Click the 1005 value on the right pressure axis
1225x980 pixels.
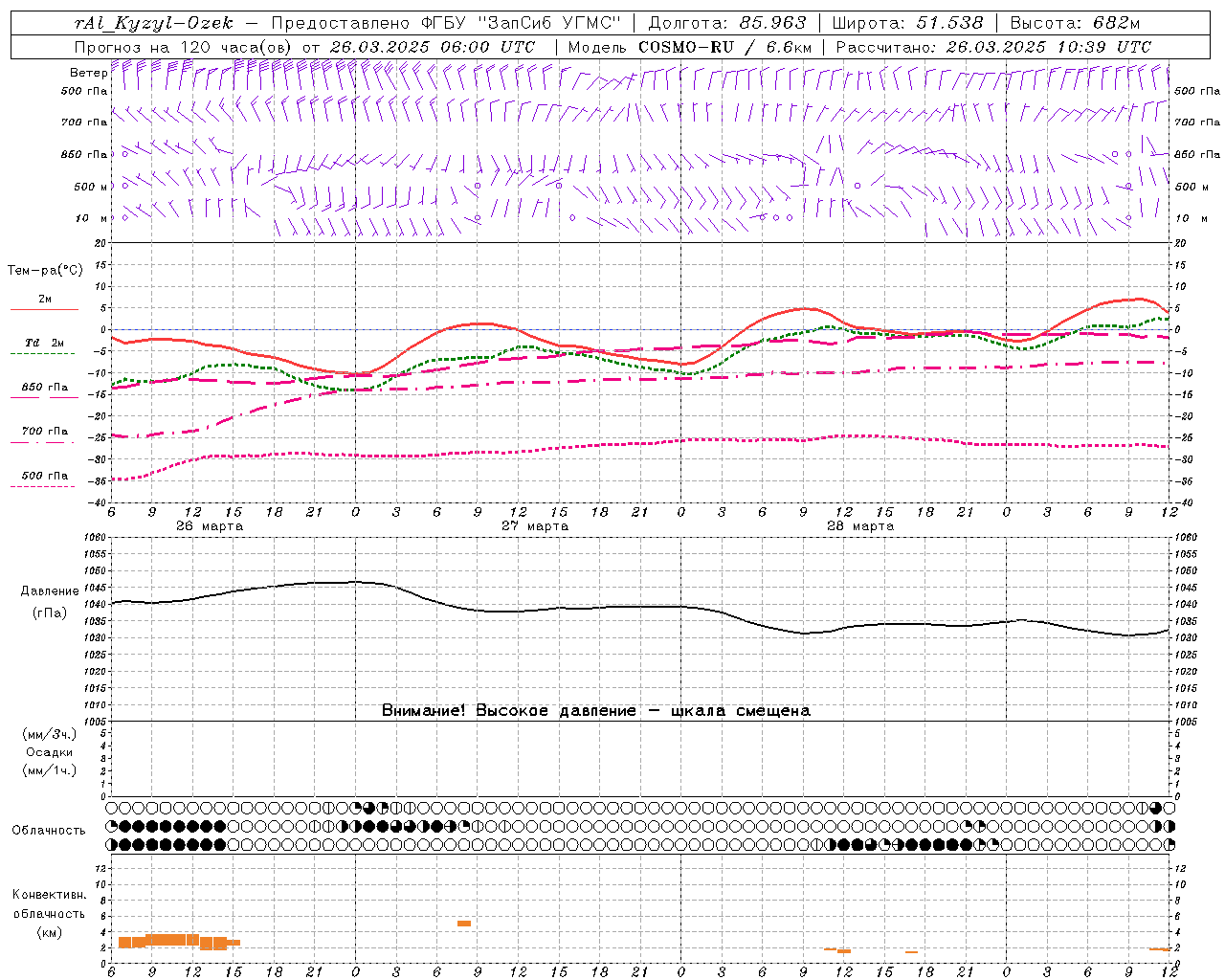click(1185, 722)
